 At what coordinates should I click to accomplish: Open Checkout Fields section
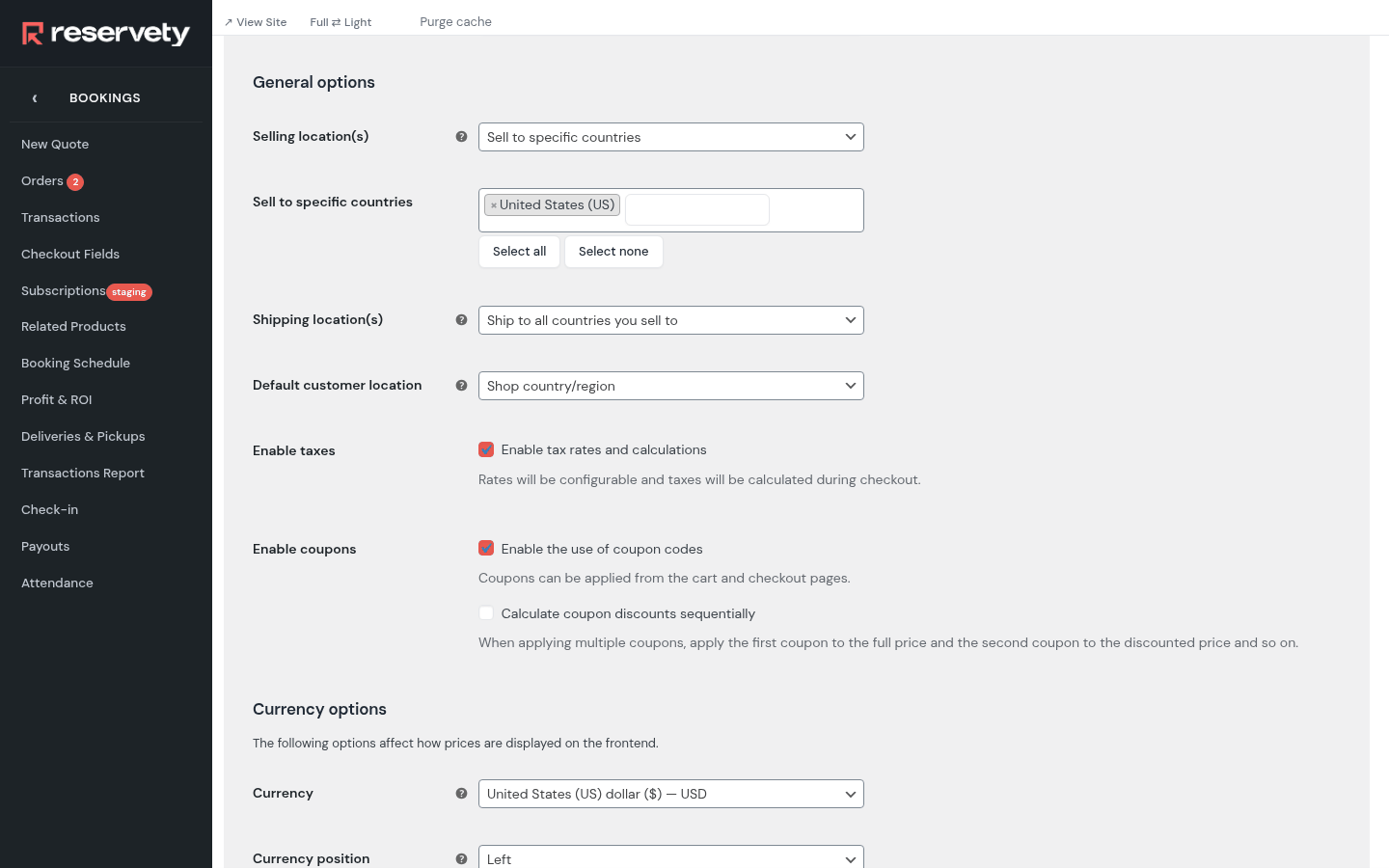click(x=70, y=255)
